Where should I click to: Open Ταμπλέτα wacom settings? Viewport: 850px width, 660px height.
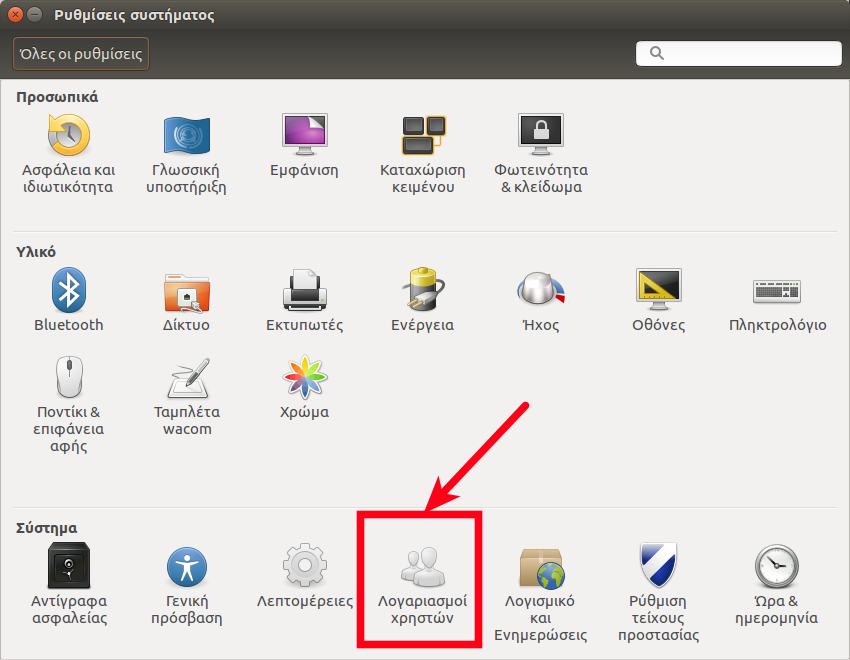[x=186, y=396]
